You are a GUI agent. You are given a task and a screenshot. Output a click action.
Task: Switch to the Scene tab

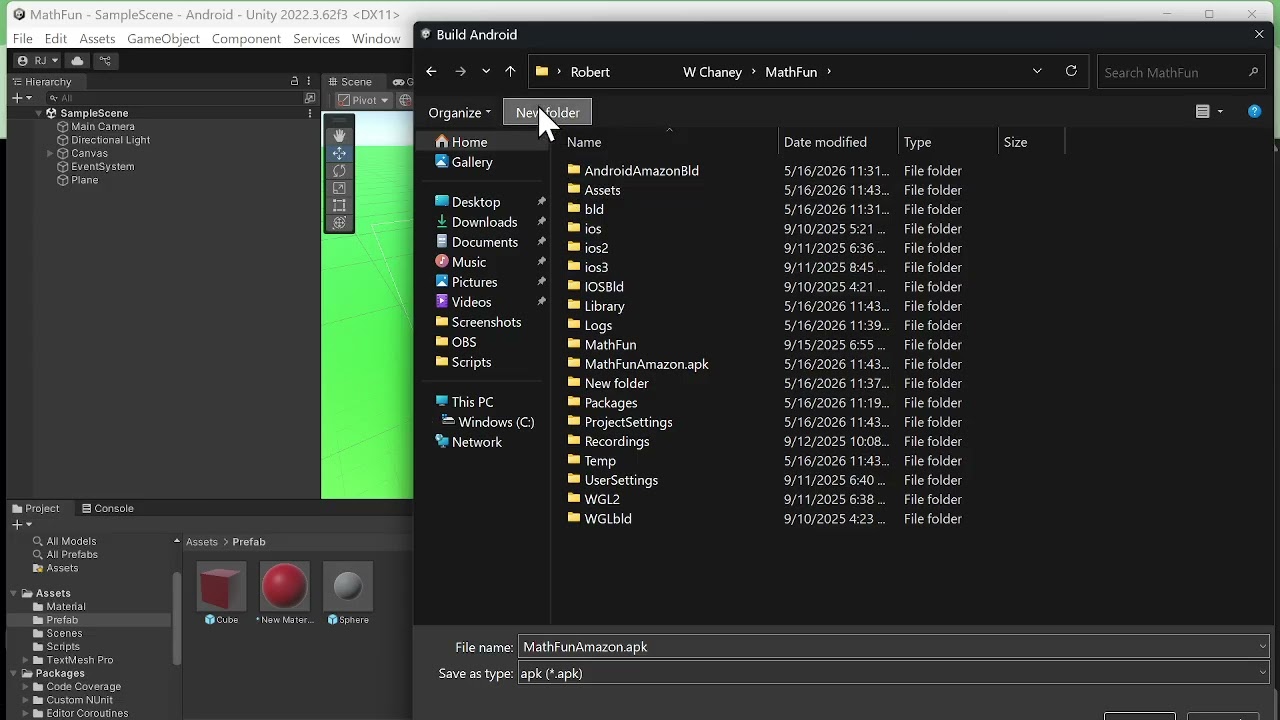point(350,81)
